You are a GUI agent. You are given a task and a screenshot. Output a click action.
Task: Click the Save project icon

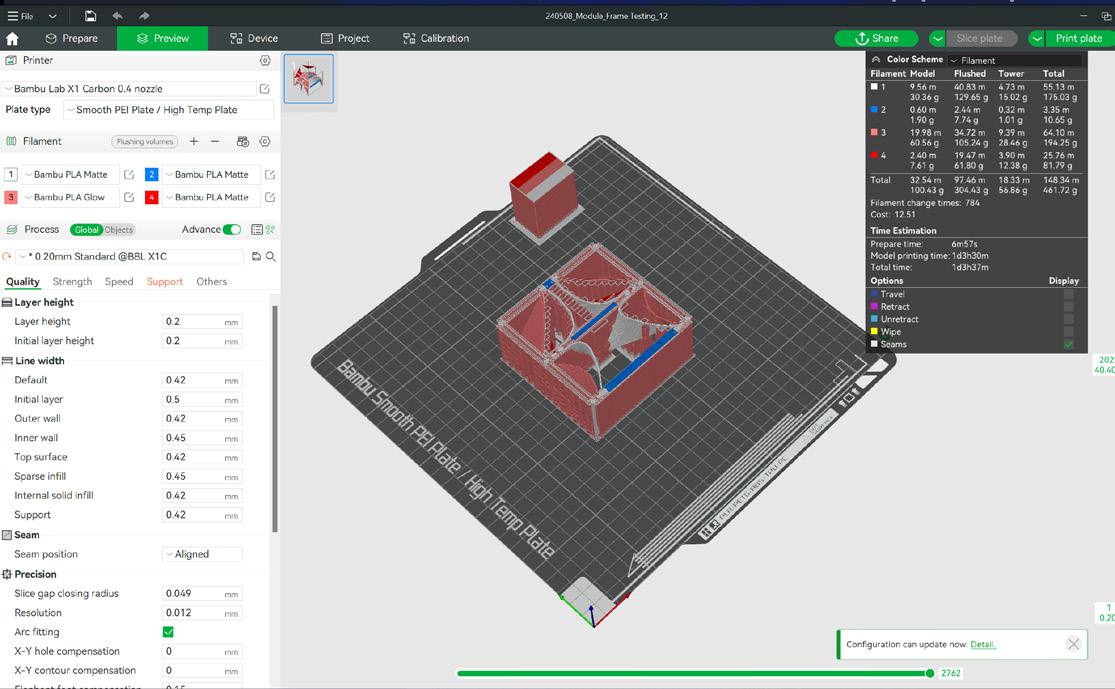click(x=90, y=16)
